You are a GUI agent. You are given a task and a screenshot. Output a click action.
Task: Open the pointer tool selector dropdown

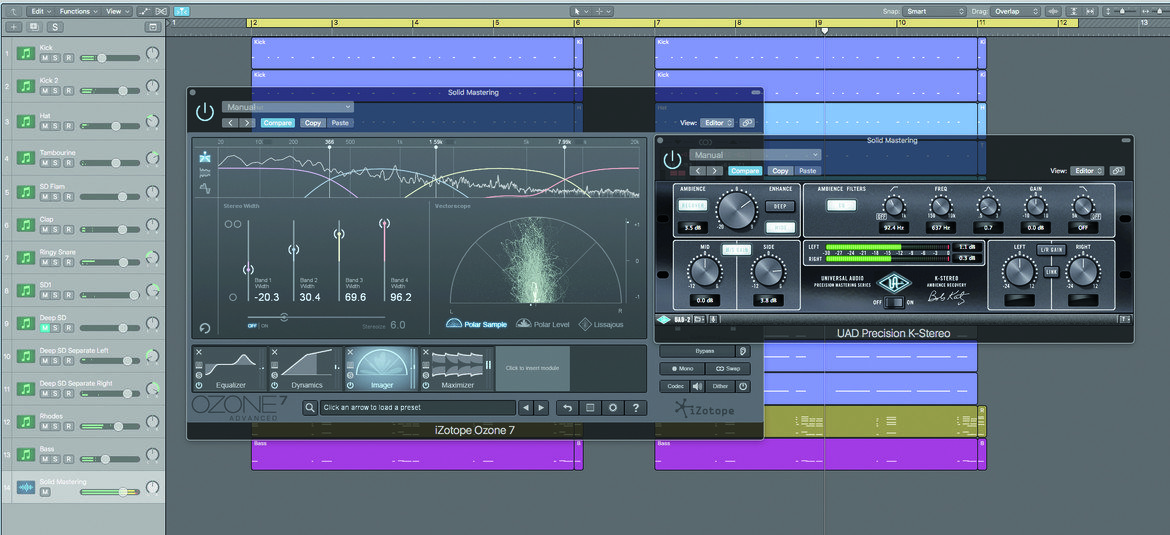[x=580, y=11]
